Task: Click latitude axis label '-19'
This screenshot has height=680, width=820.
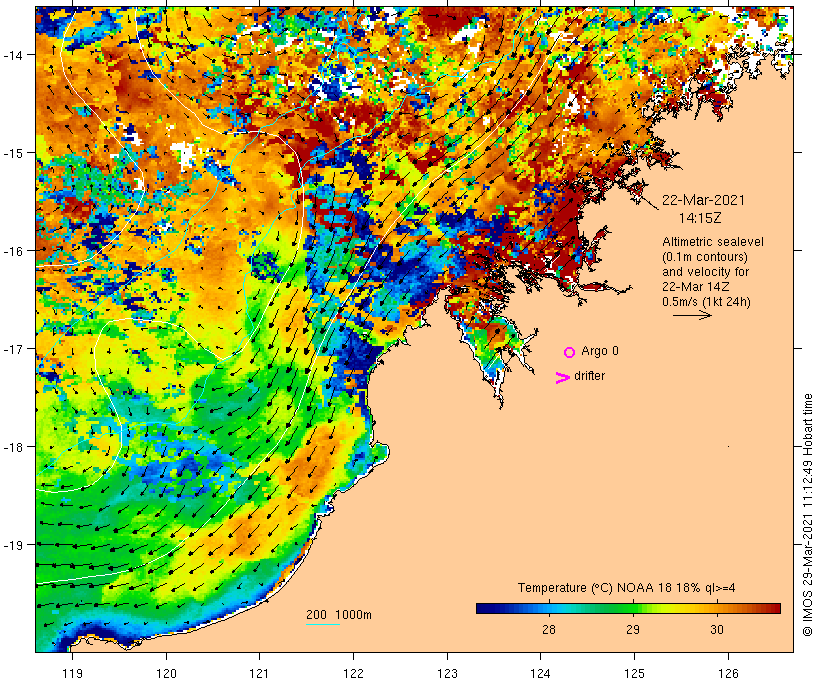Action: tap(13, 545)
